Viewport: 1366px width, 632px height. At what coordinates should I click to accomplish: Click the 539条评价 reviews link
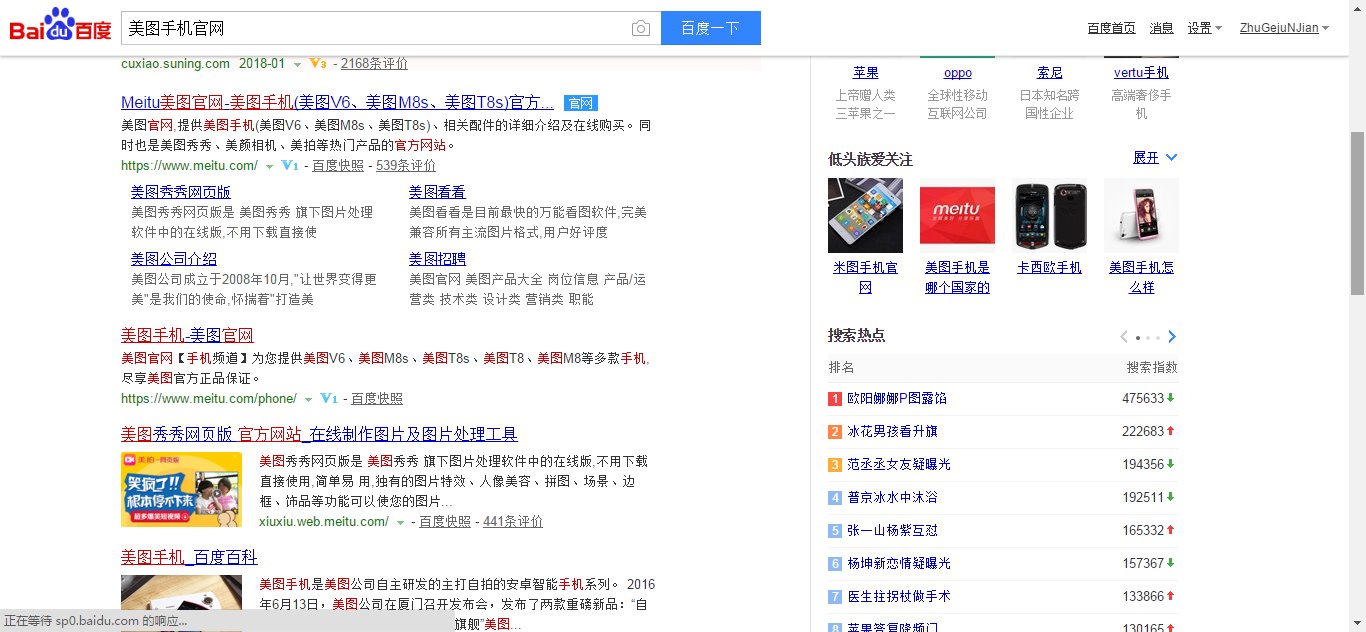(406, 165)
